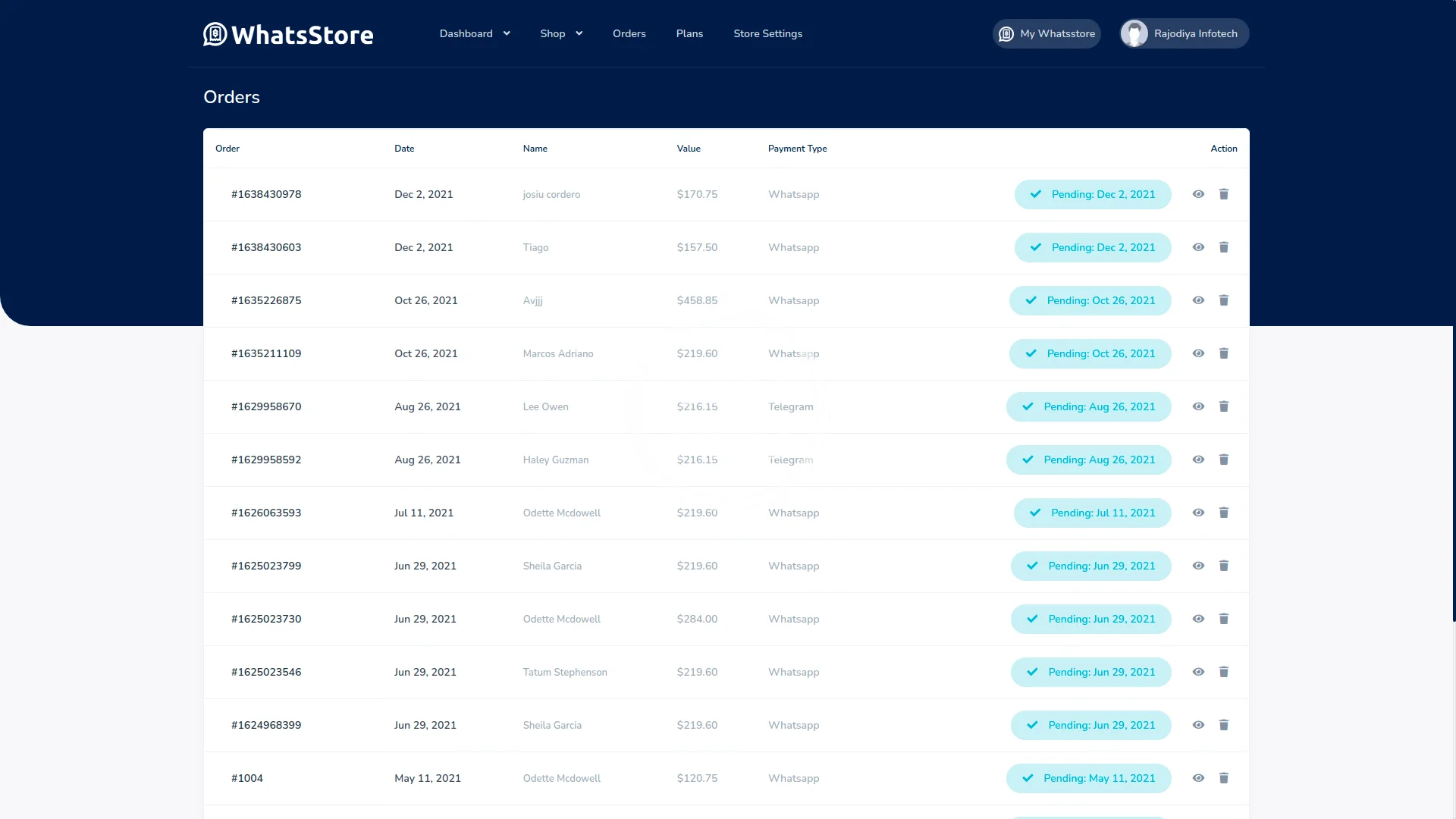
Task: Click Rajodiya Infotech profile avatar
Action: pyautogui.click(x=1134, y=33)
